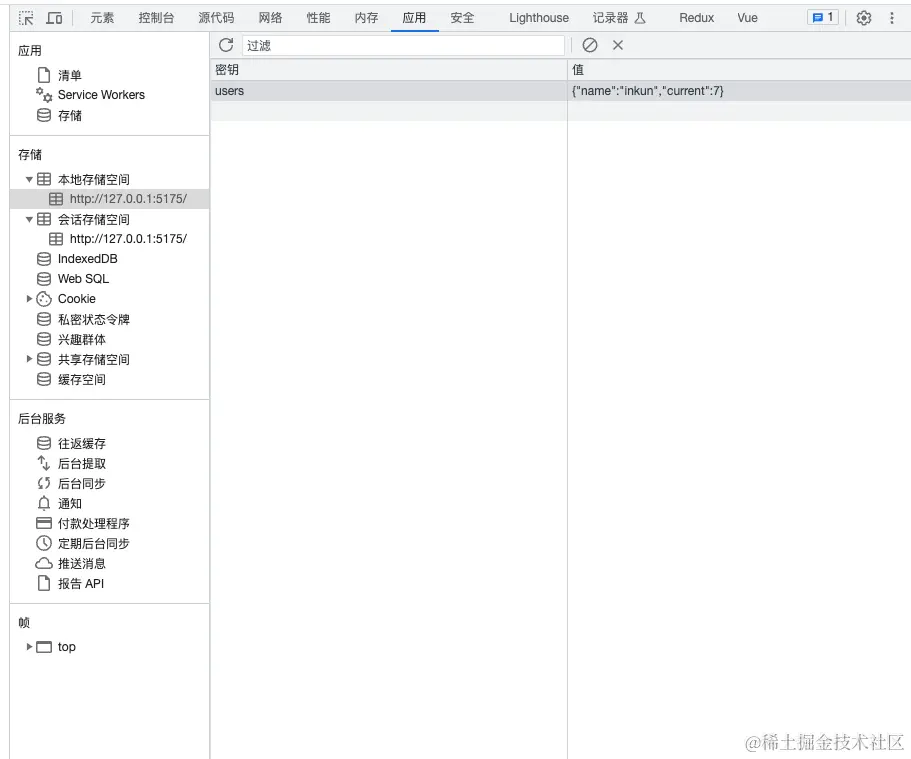Viewport: 911px width, 759px height.
Task: Open Service Workers in the sidebar
Action: [x=101, y=95]
